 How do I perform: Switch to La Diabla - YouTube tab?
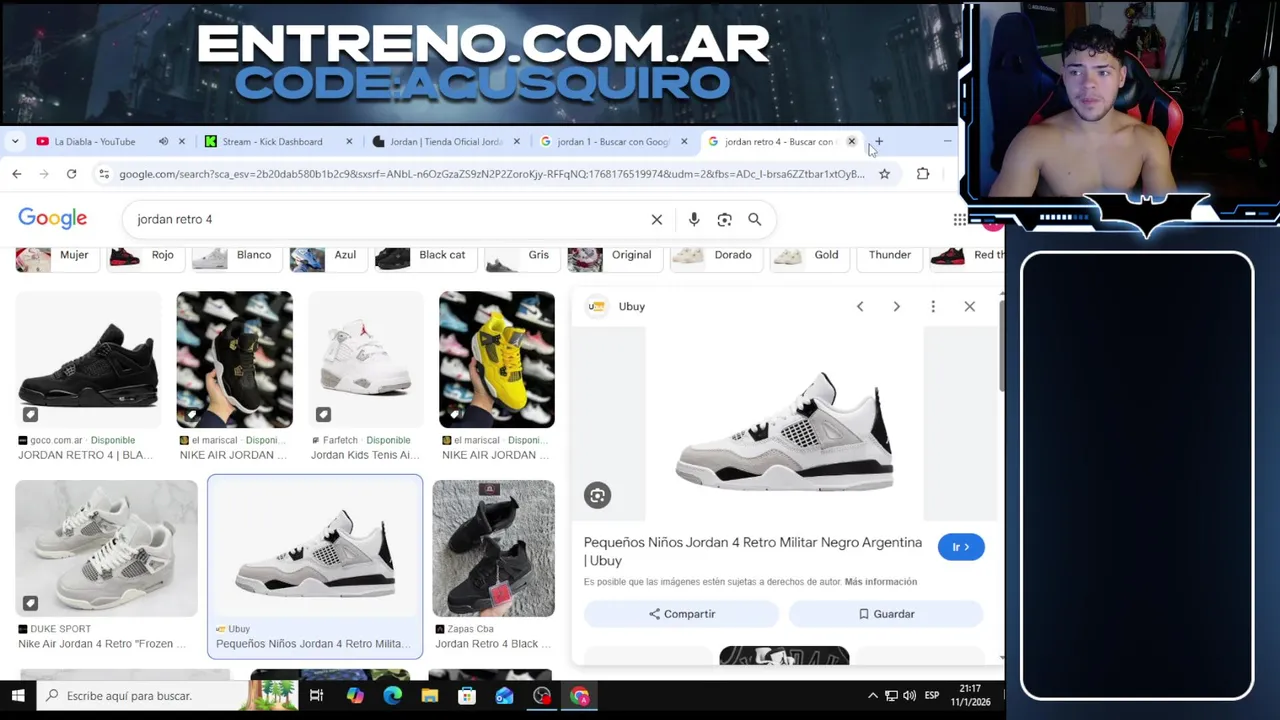click(94, 142)
